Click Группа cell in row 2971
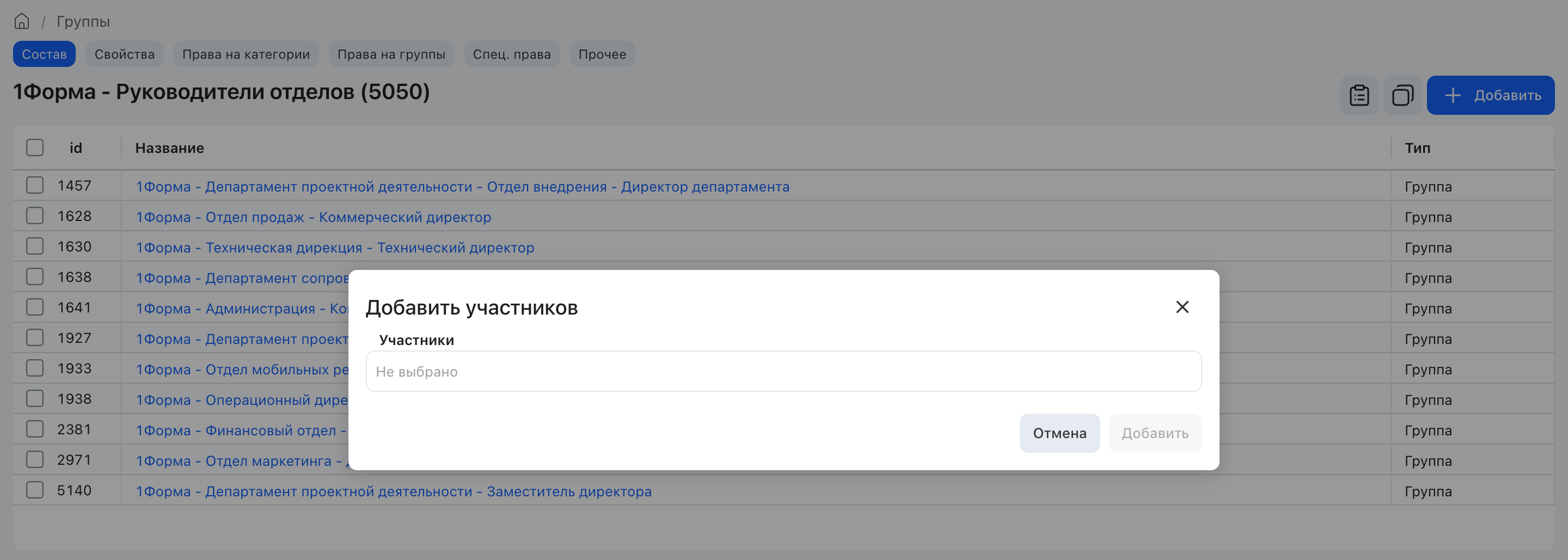The height and width of the screenshot is (560, 1568). click(x=1428, y=461)
